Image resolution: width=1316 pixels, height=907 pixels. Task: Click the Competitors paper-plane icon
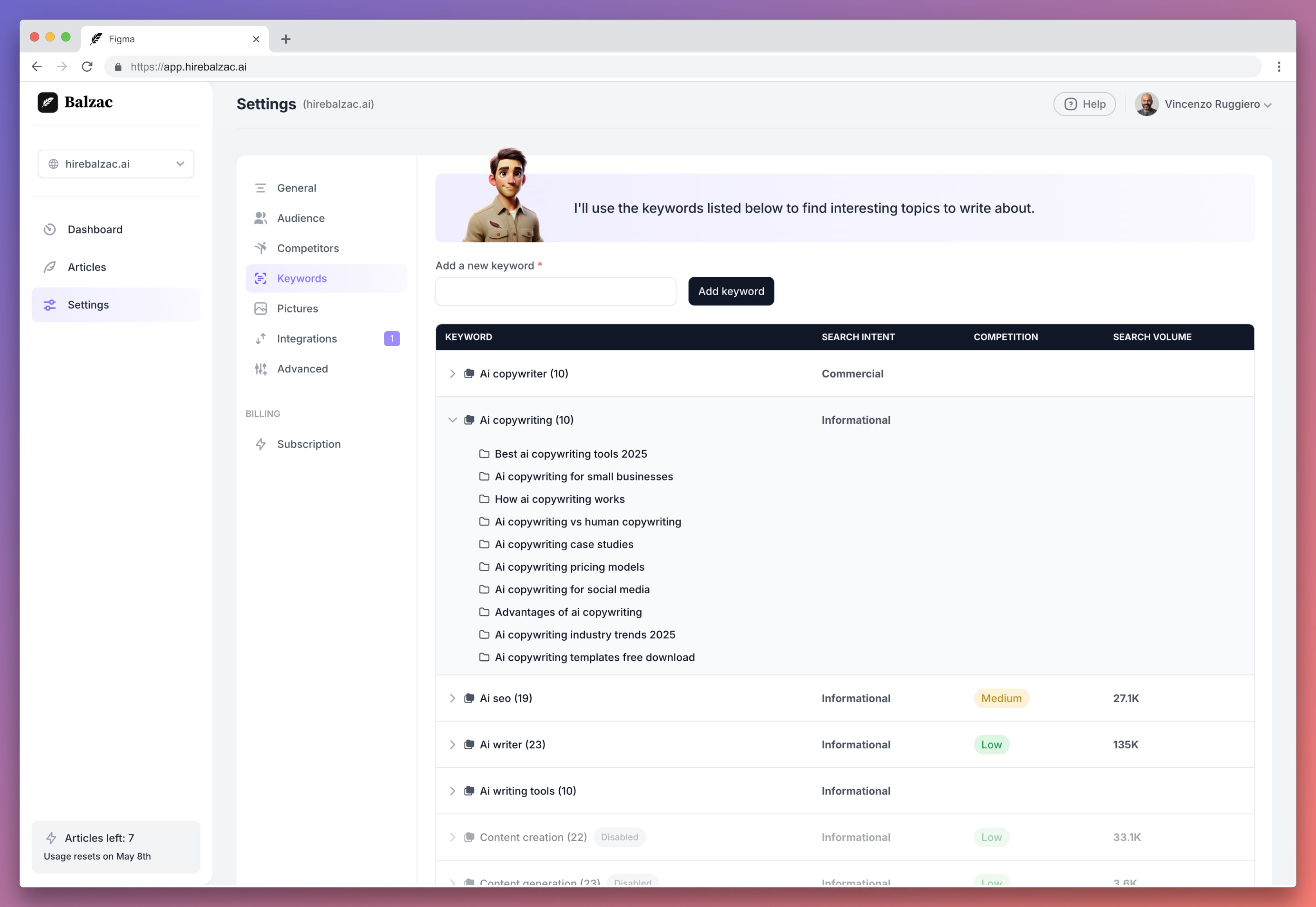[x=261, y=248]
